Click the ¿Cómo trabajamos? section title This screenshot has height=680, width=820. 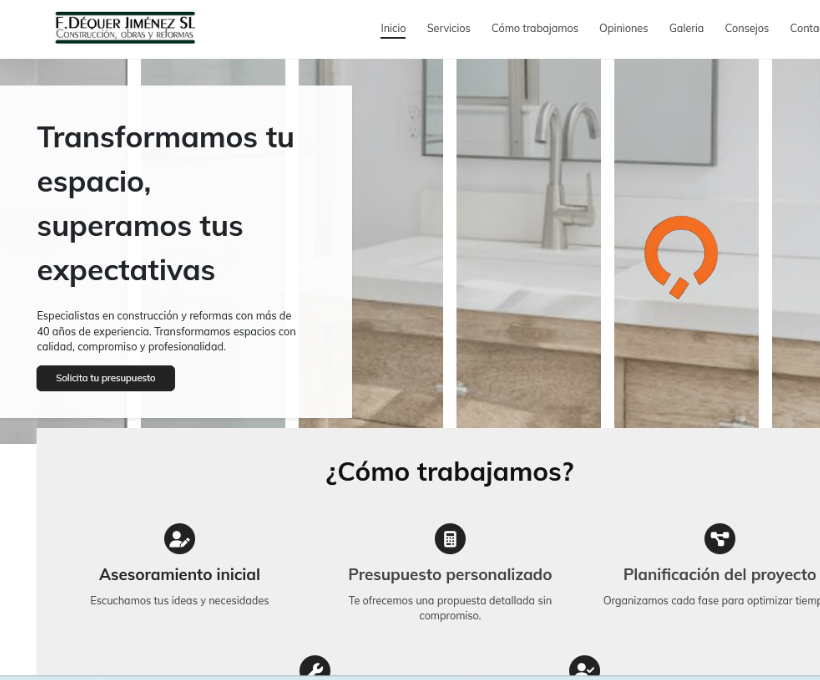point(450,472)
